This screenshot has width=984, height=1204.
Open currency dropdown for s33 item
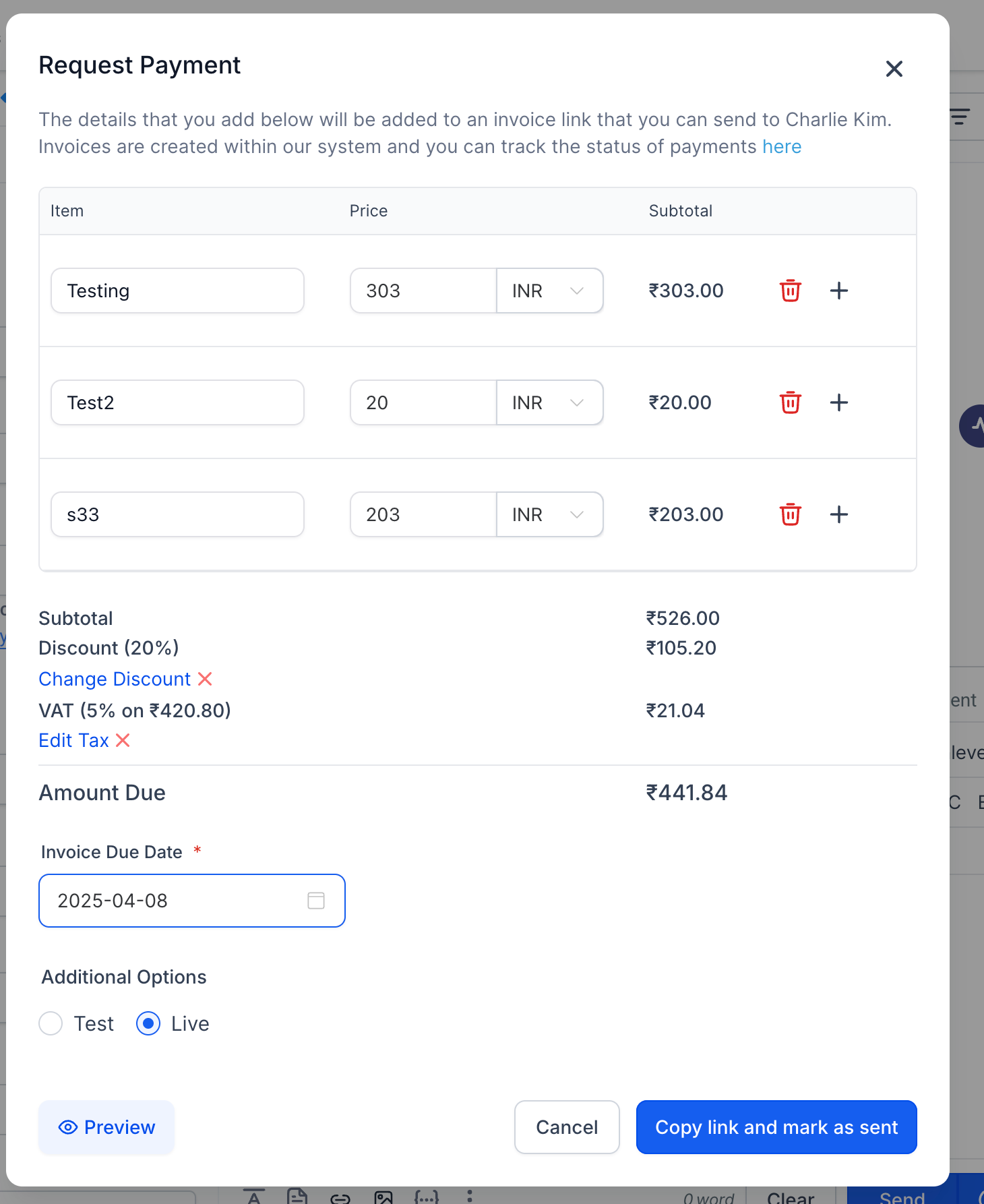549,514
